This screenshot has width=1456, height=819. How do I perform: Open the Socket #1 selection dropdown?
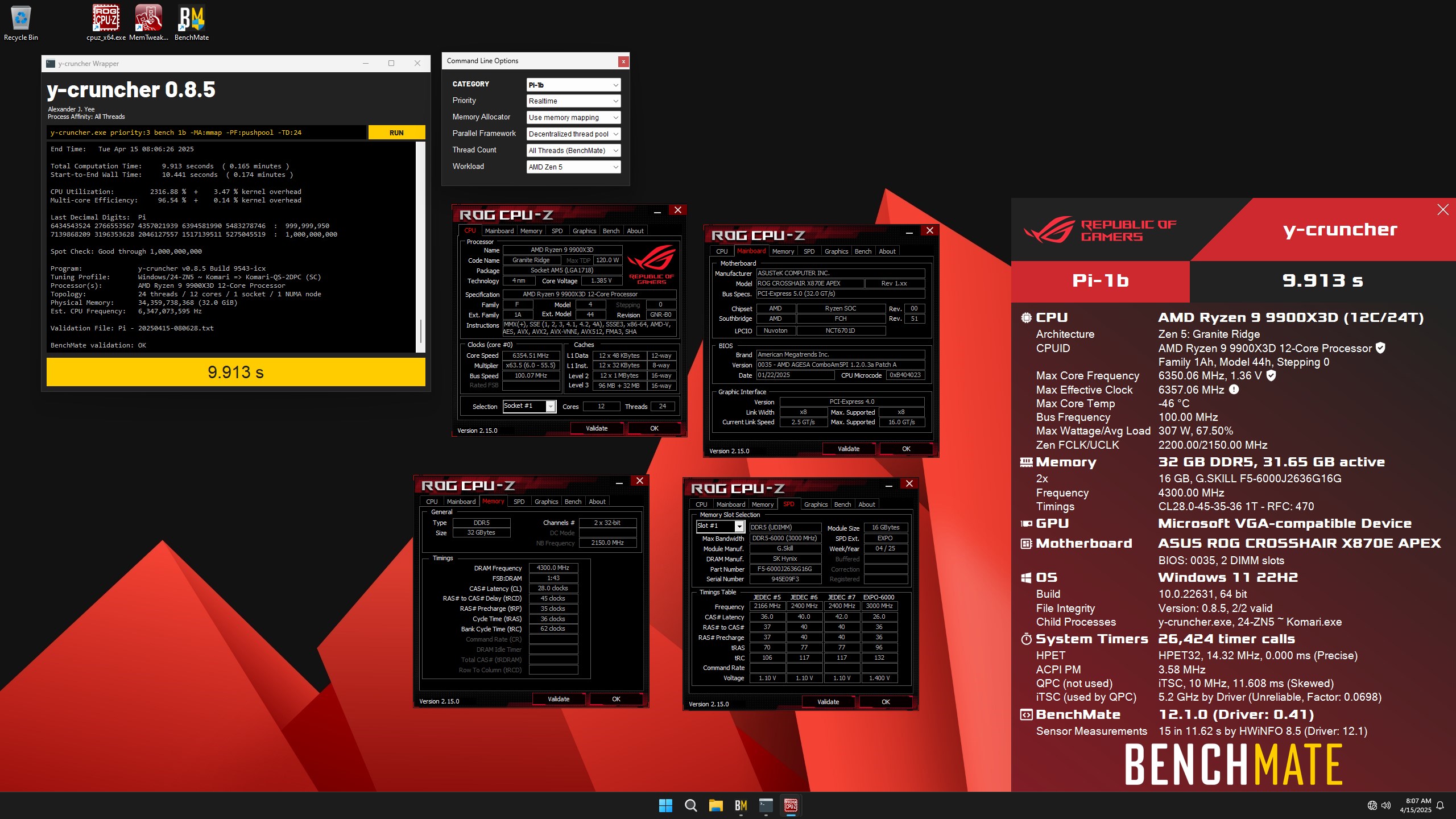[529, 406]
